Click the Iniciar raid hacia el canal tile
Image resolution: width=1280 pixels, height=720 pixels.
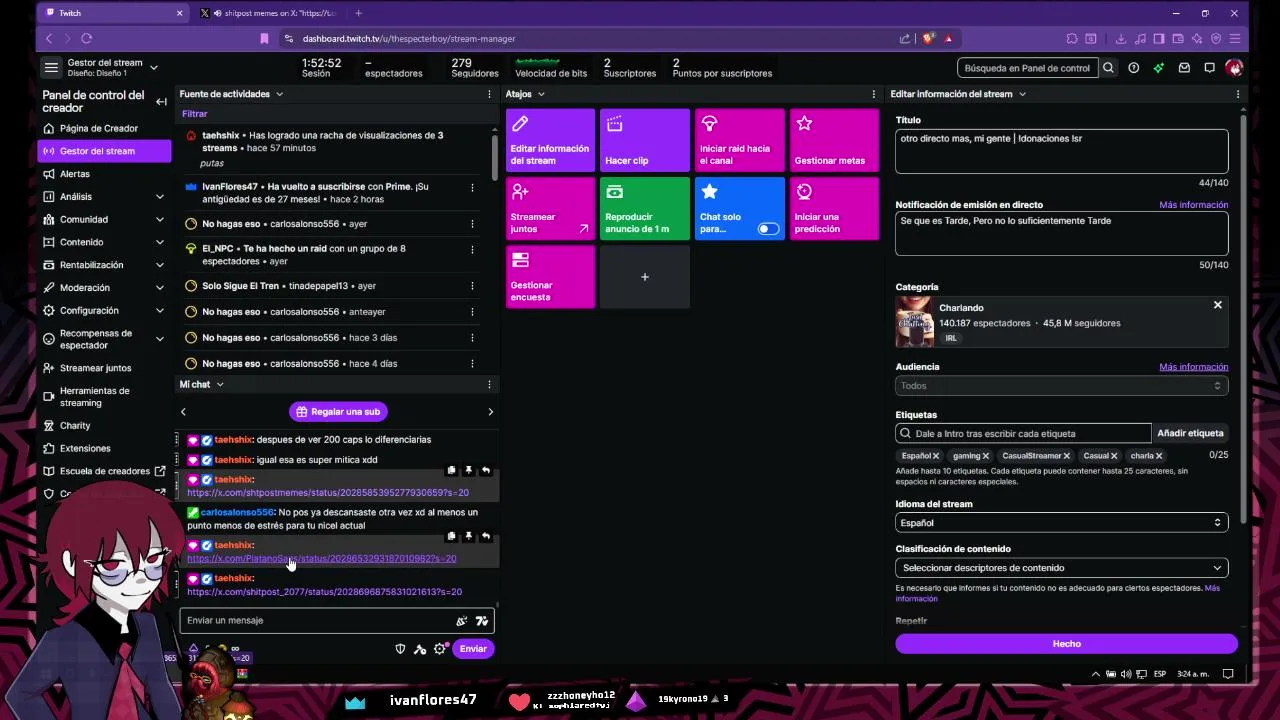point(740,140)
